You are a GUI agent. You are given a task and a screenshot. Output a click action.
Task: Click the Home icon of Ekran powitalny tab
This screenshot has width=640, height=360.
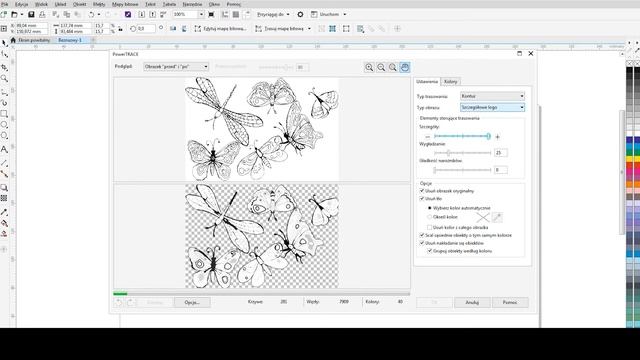coord(13,40)
